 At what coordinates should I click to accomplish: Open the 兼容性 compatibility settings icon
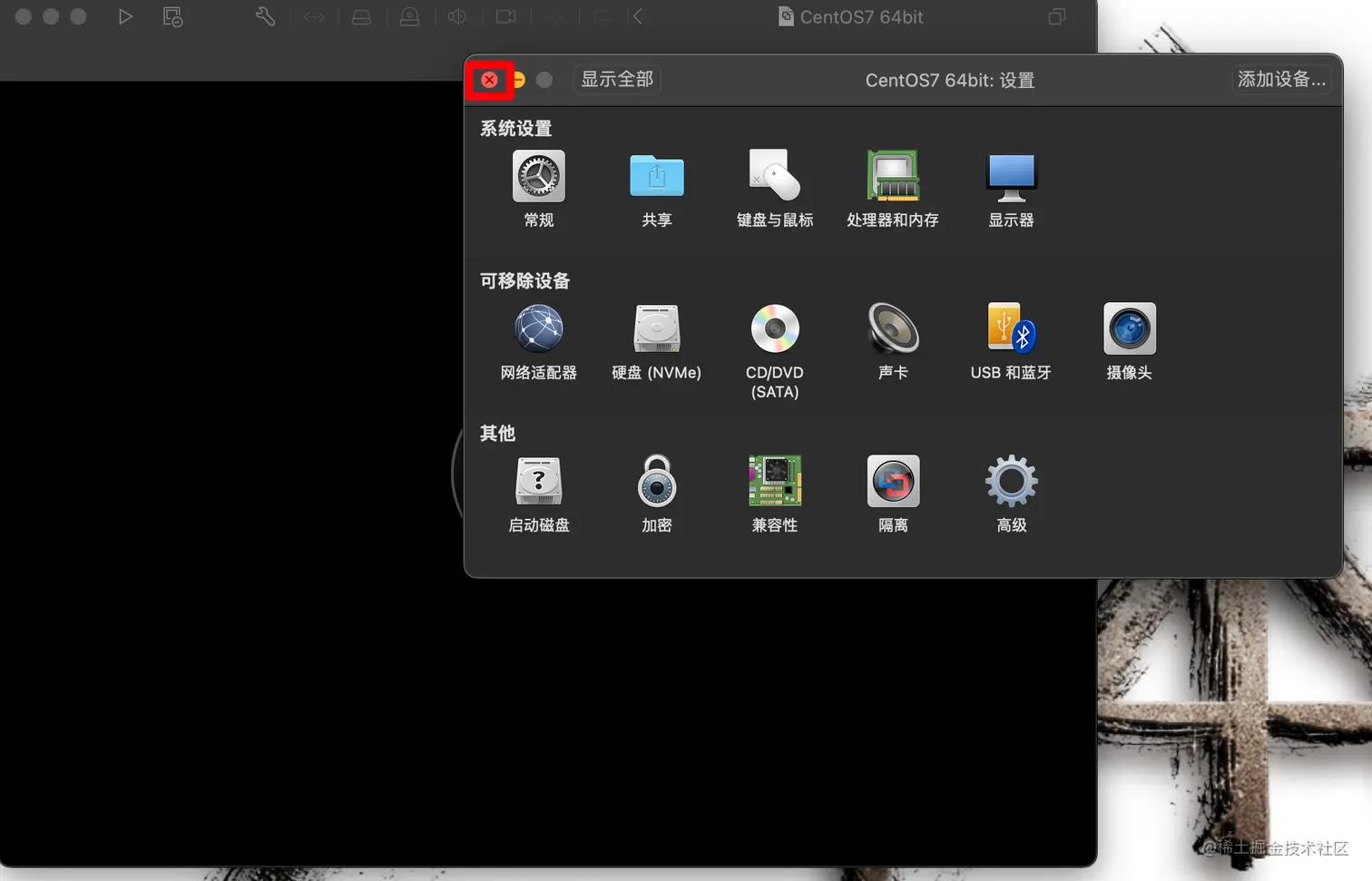point(775,481)
